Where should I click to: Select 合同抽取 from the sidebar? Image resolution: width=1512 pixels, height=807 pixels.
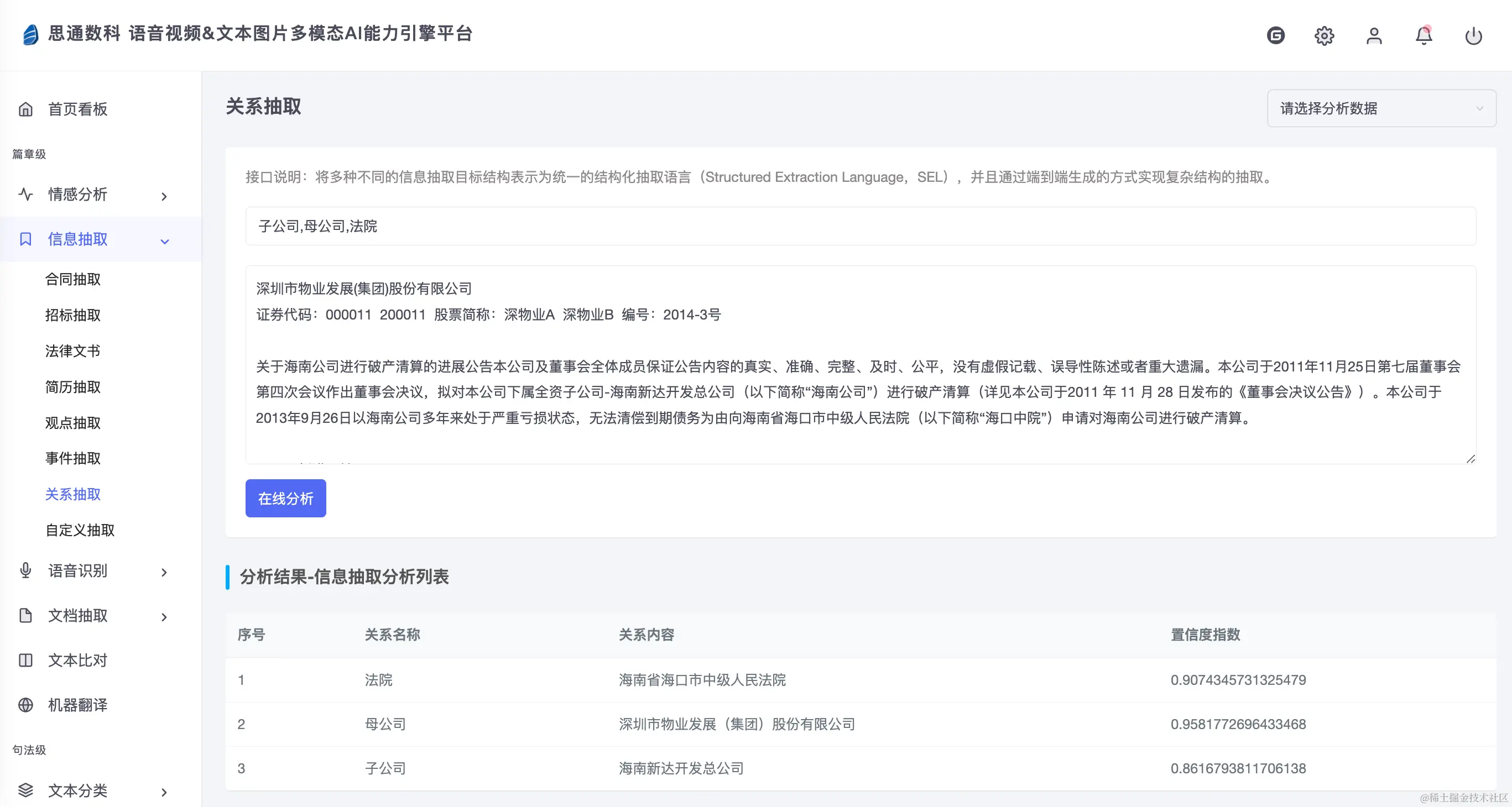click(73, 279)
